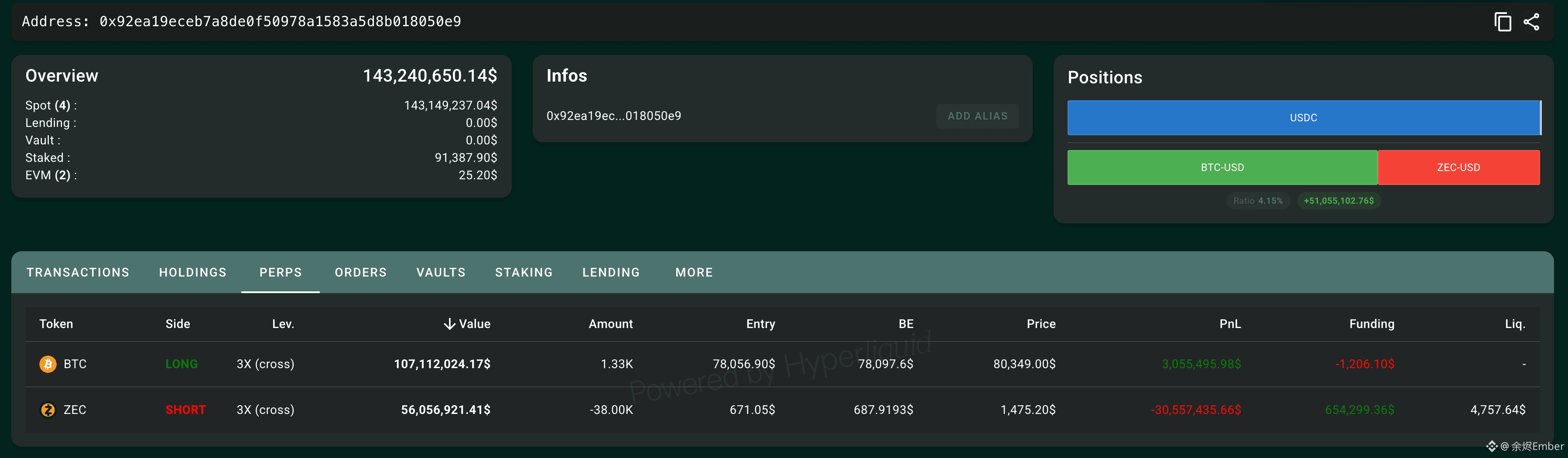Switch to the LENDING tab
Viewport: 1568px width, 458px height.
point(611,273)
